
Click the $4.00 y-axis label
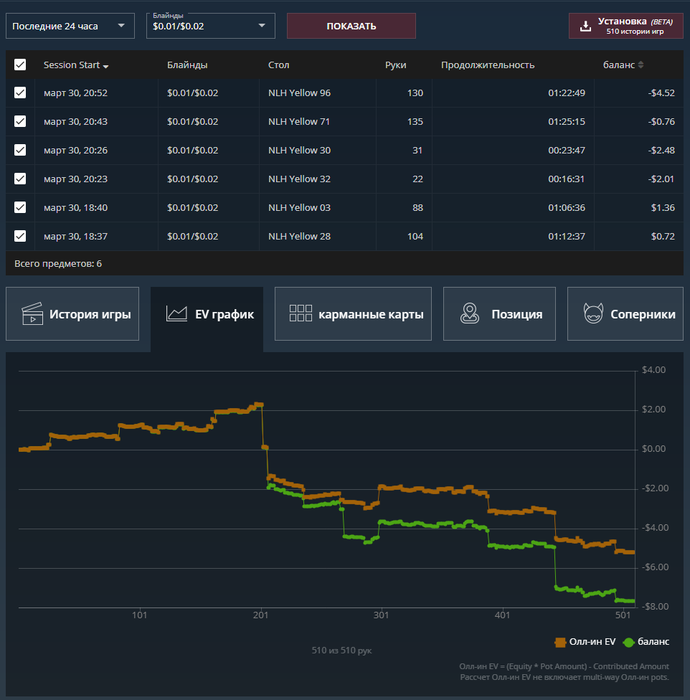coord(653,370)
